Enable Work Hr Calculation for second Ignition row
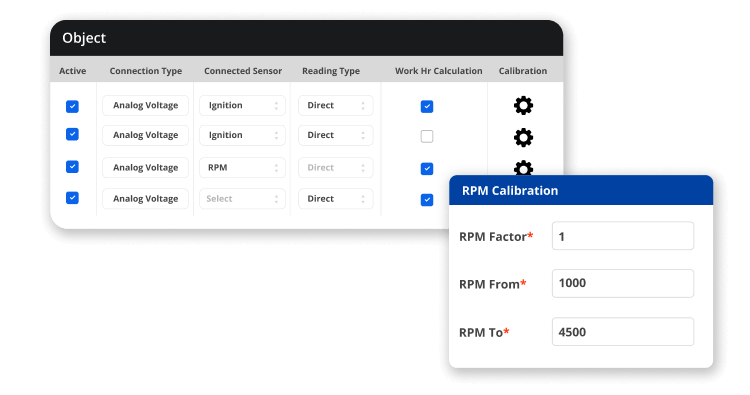 coord(427,136)
